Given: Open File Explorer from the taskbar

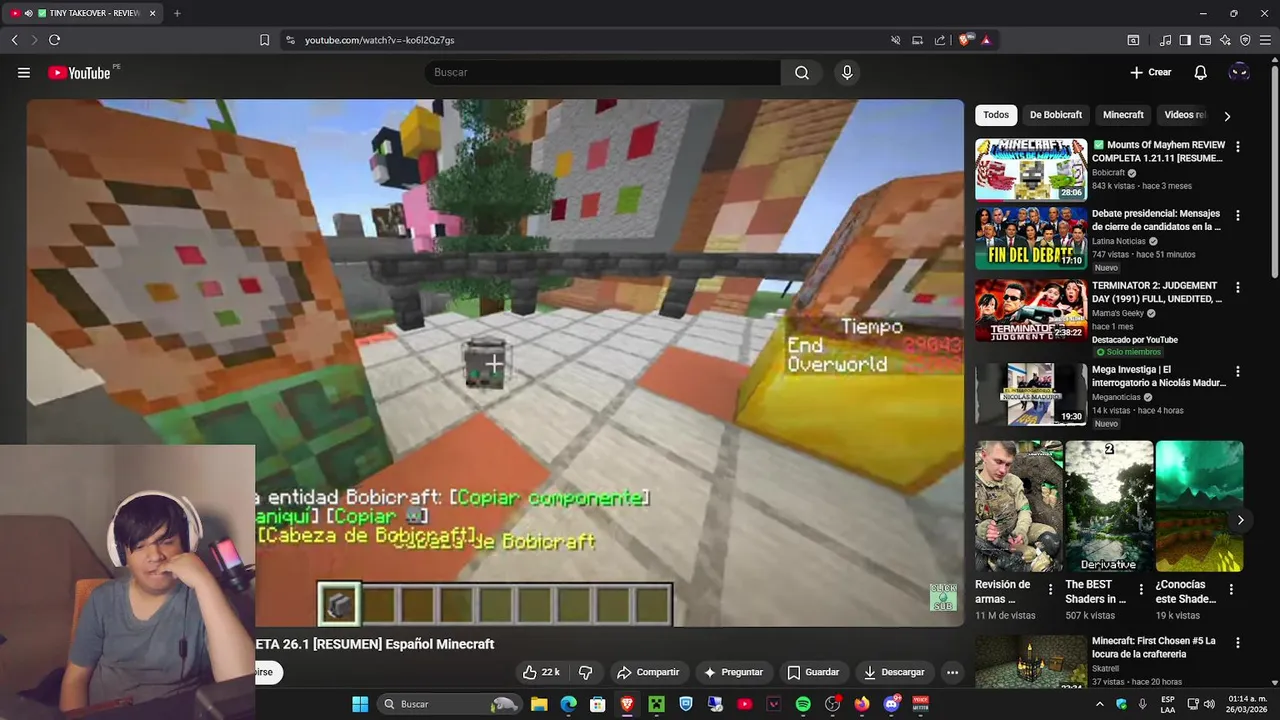Looking at the screenshot, I should [539, 704].
